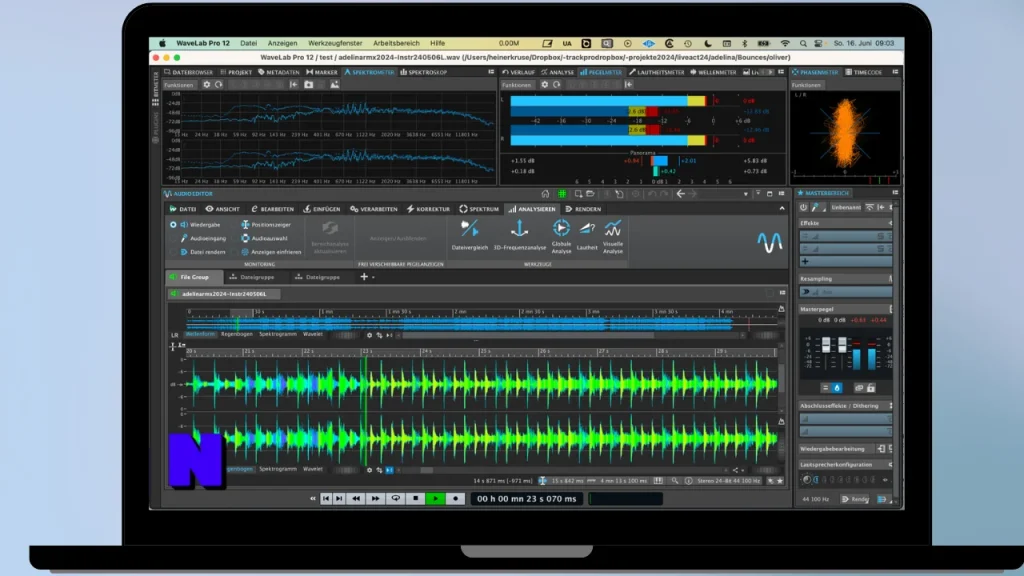Screen dimensions: 1024x576
Task: Toggle the lock icon at overview waveform's right edge
Action: point(781,308)
